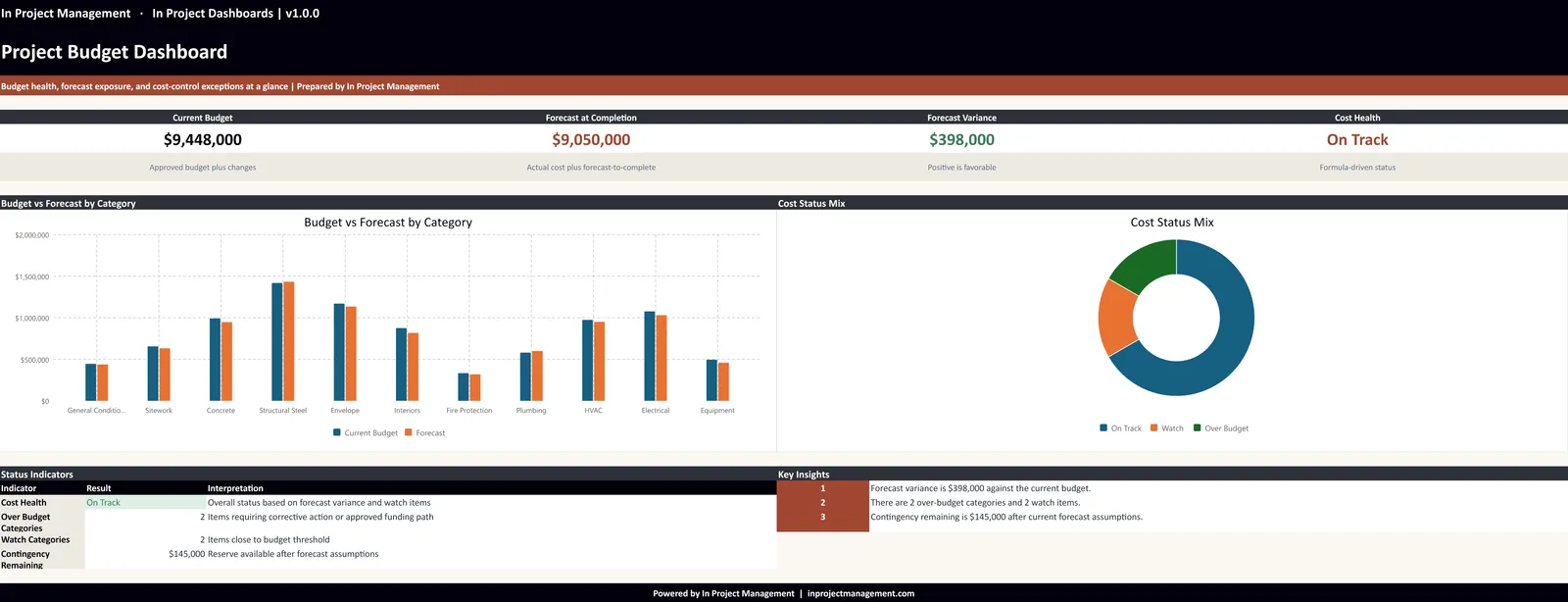Click Actual cost plus forecast-to-complete caption
The image size is (1568, 602).
pos(591,168)
